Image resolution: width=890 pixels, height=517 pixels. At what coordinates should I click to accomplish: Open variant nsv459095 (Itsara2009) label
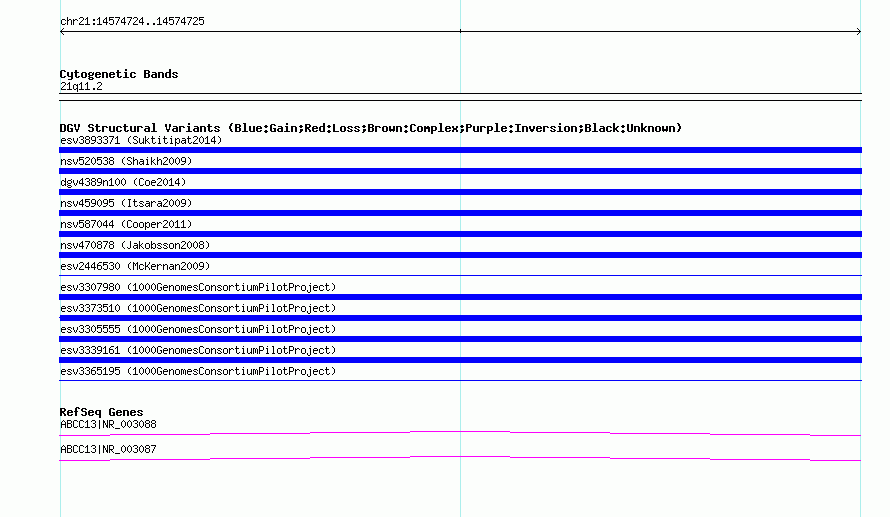pyautogui.click(x=126, y=203)
